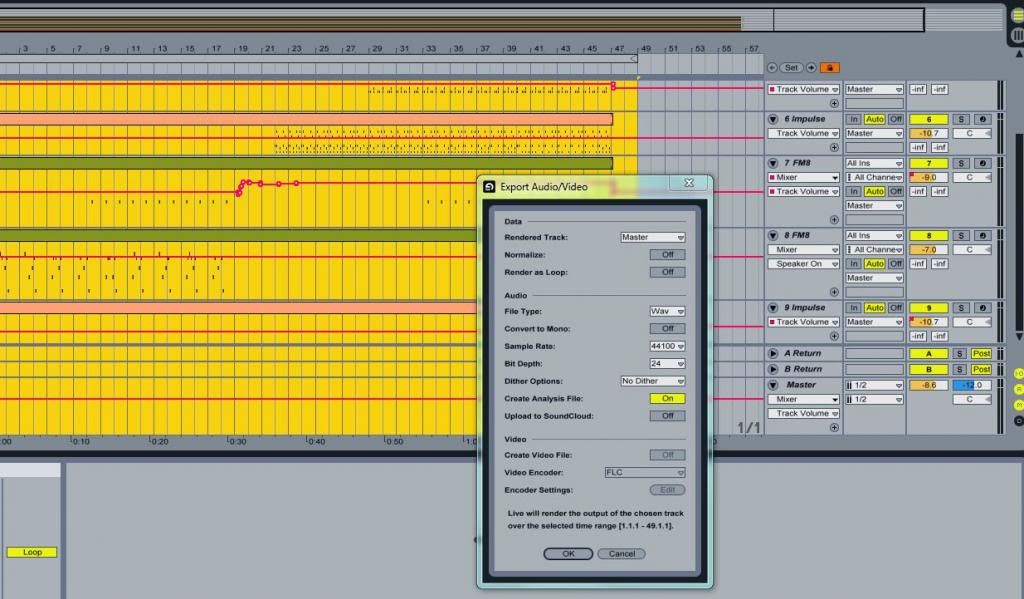This screenshot has height=599, width=1024.
Task: Toggle the Loop switch at bottom left
Action: point(31,551)
